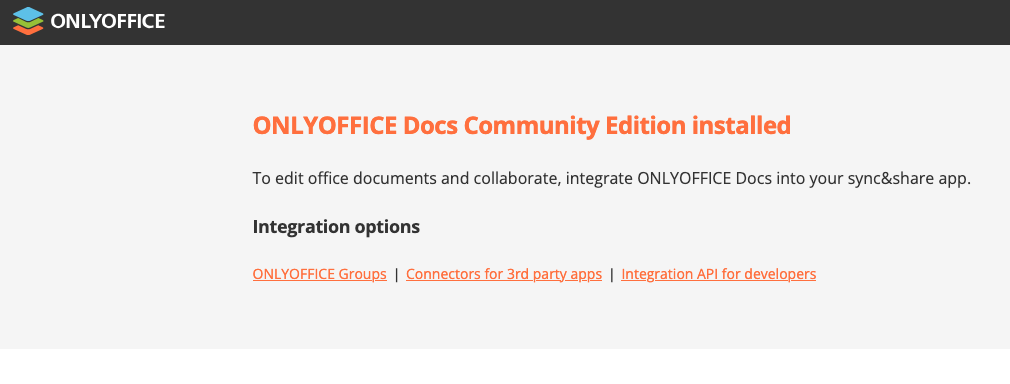Select the orange "Docs Community Edition installed" heading
The image size is (1010, 384).
[x=521, y=126]
